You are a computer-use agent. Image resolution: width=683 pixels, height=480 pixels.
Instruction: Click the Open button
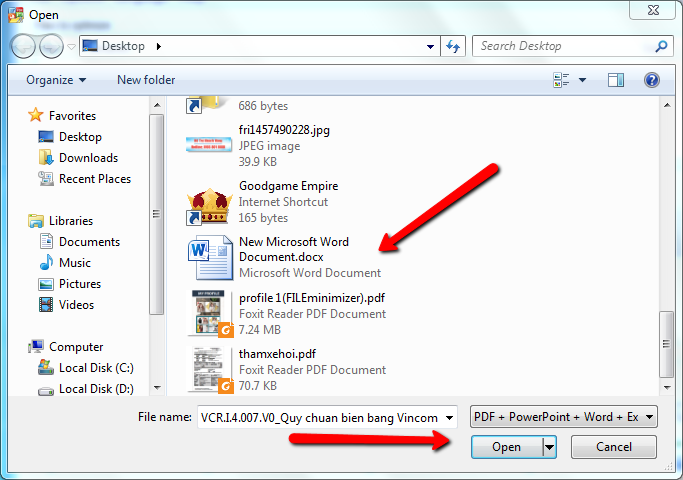[x=507, y=447]
